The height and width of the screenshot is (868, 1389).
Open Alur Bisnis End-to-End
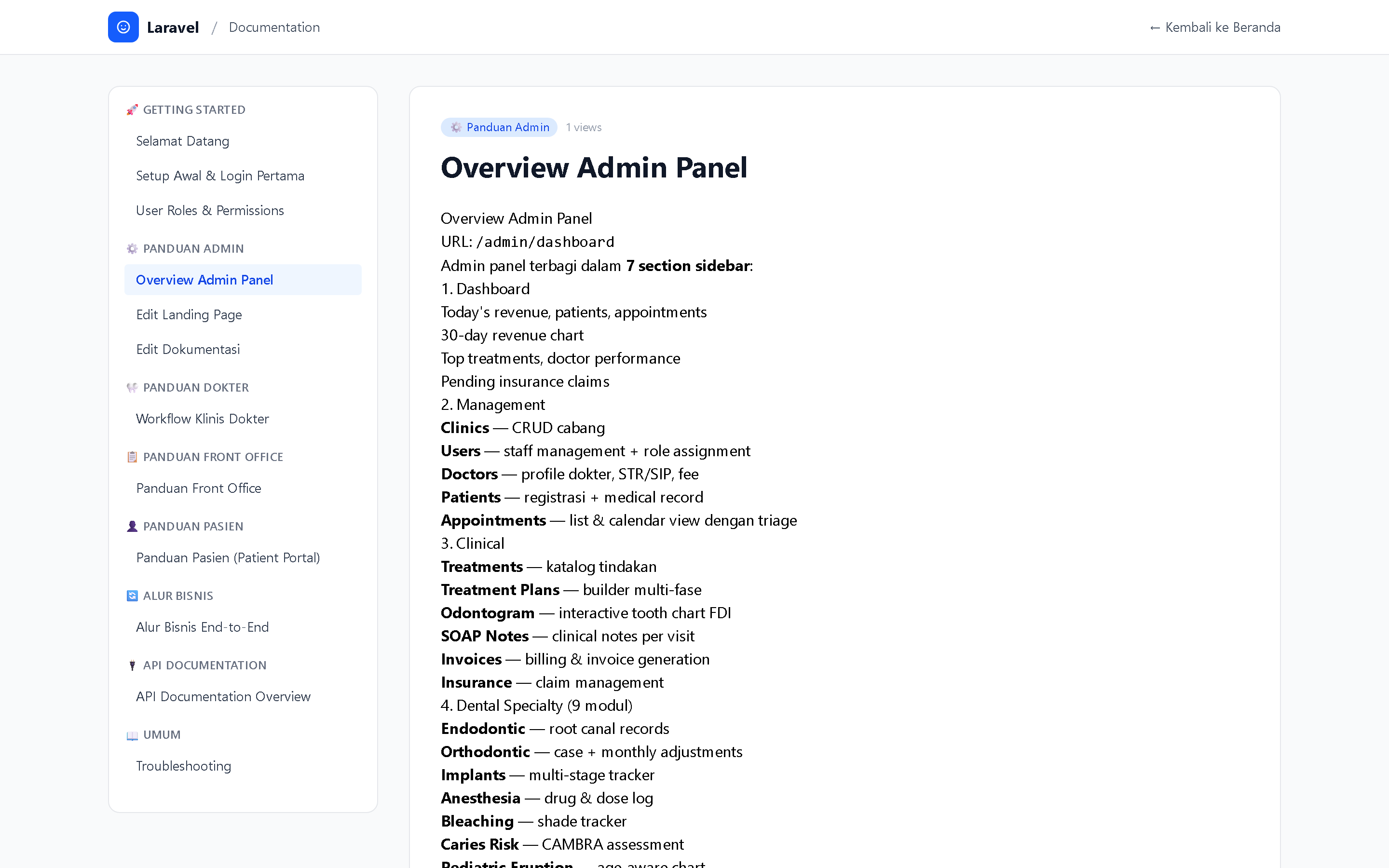[243, 627]
